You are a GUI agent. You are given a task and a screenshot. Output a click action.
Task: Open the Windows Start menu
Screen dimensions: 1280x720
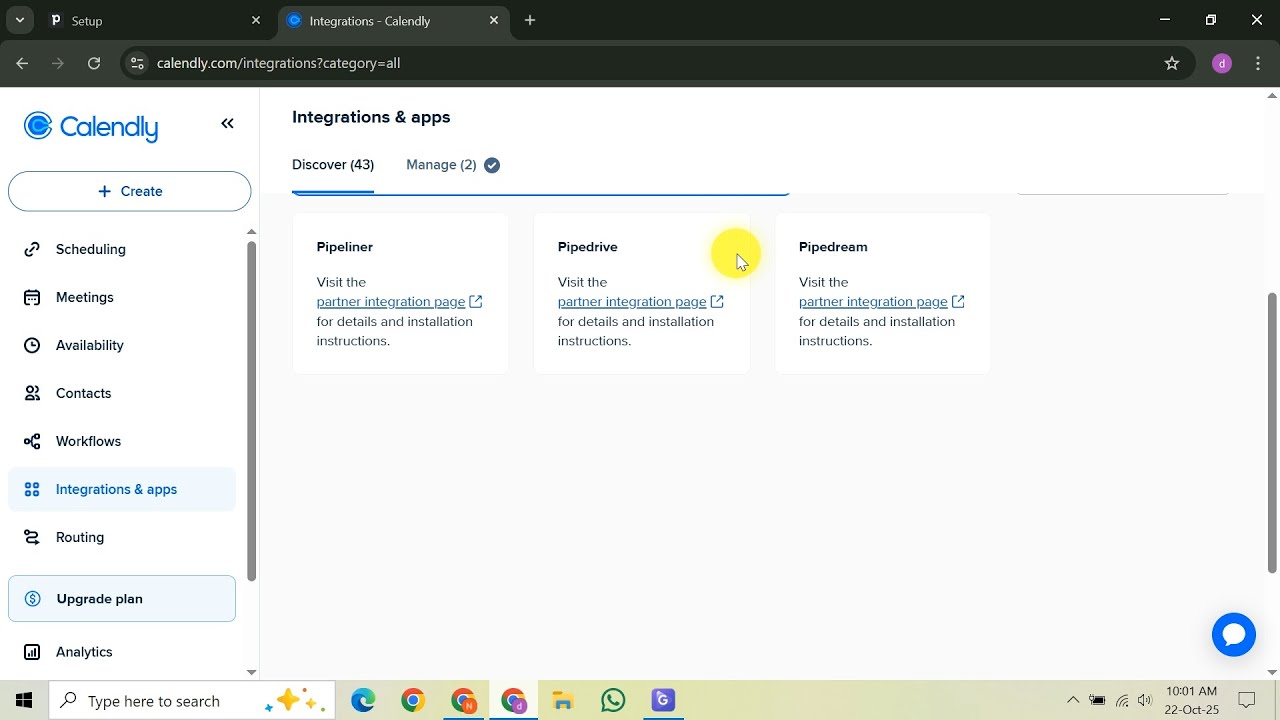click(24, 700)
